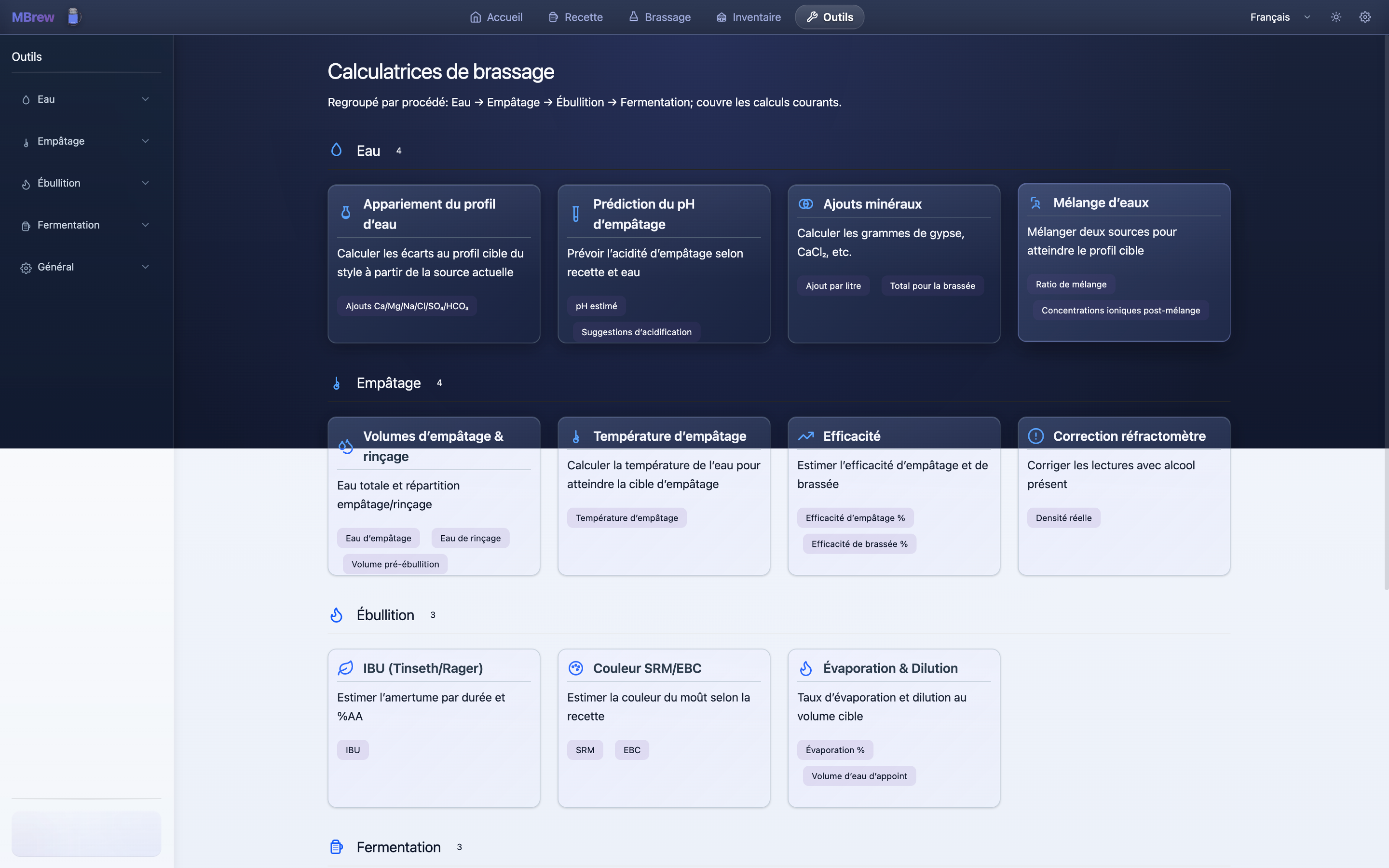
Task: Click the Évaporation & Dilution flame icon
Action: pyautogui.click(x=805, y=668)
